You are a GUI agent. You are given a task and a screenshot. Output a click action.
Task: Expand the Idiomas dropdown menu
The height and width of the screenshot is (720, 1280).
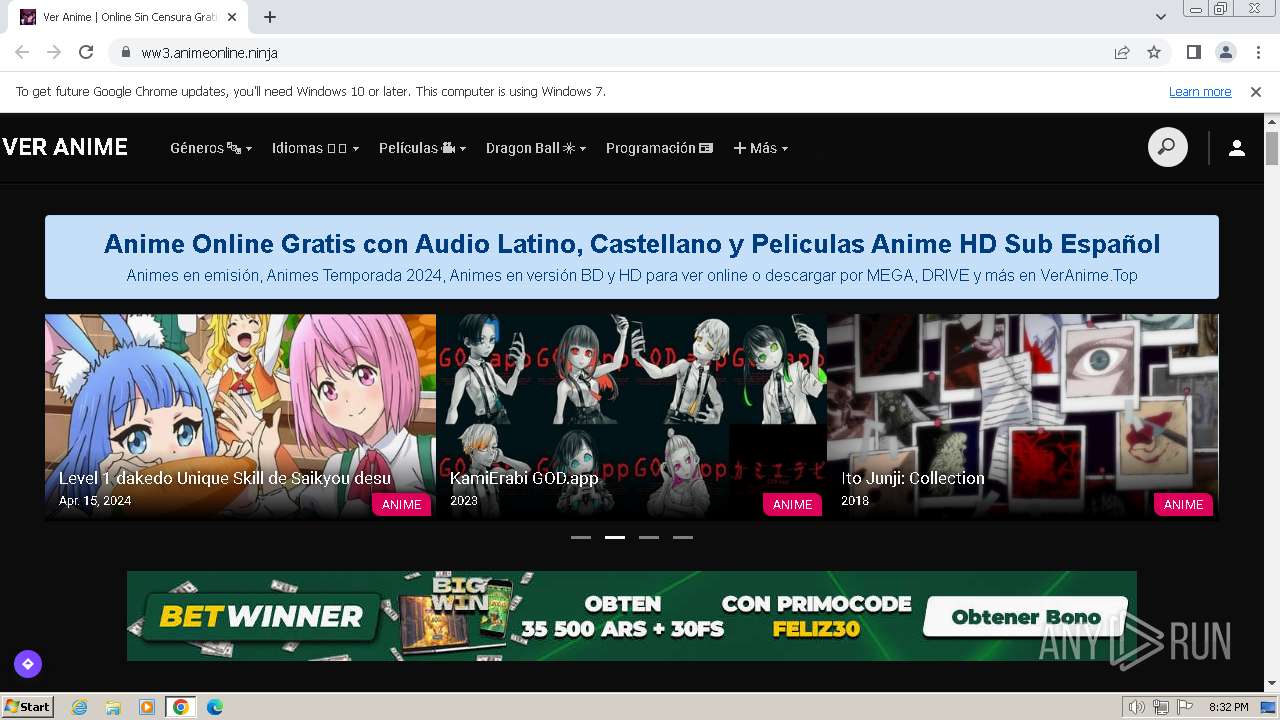(315, 148)
